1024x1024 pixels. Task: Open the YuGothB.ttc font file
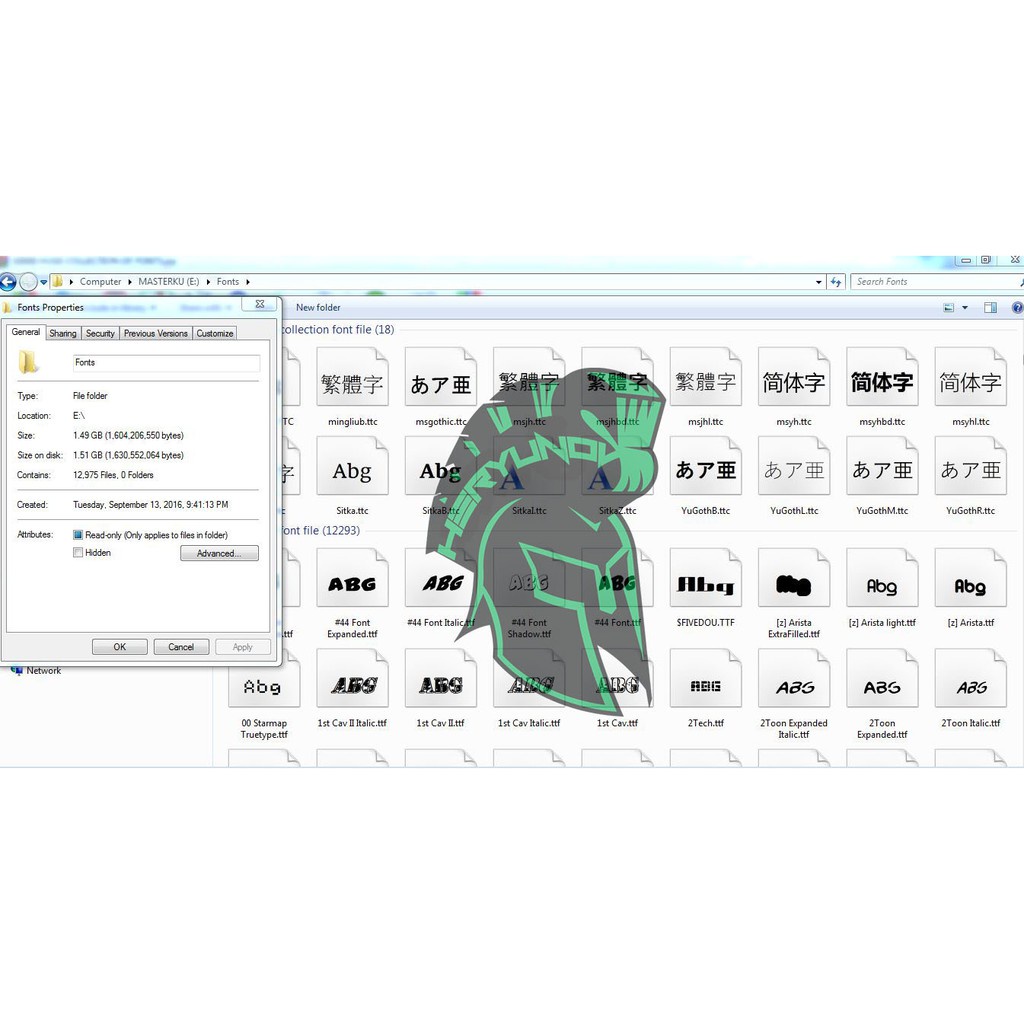point(705,468)
